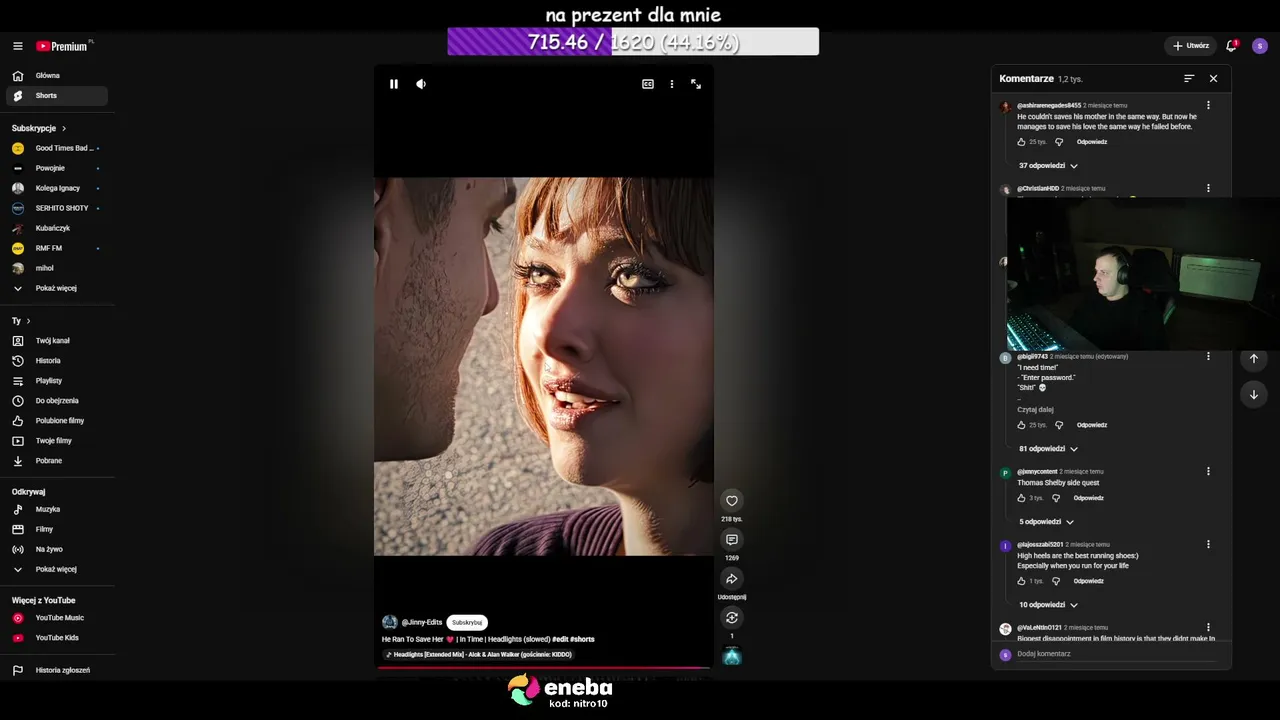Open the sound thumbnail below Remix
This screenshot has width=1280, height=720.
(x=732, y=657)
